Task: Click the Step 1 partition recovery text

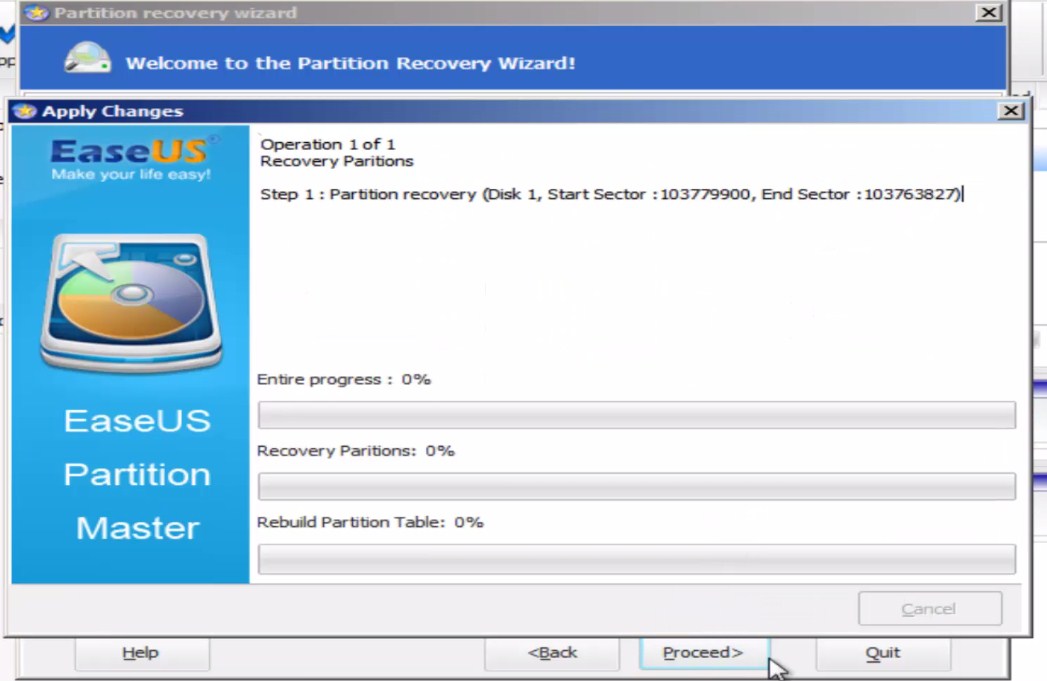Action: (x=611, y=194)
